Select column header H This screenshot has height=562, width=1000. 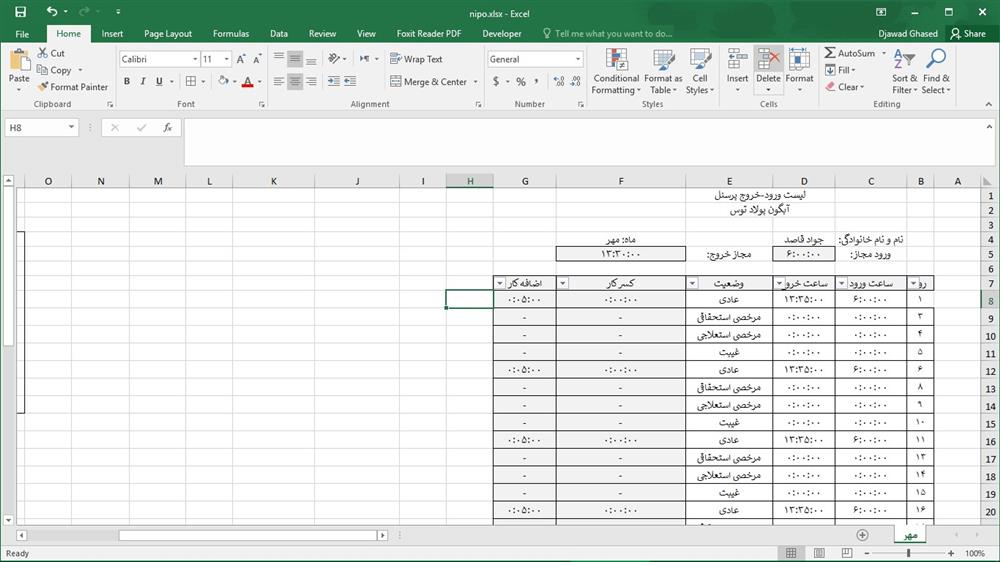[x=470, y=181]
